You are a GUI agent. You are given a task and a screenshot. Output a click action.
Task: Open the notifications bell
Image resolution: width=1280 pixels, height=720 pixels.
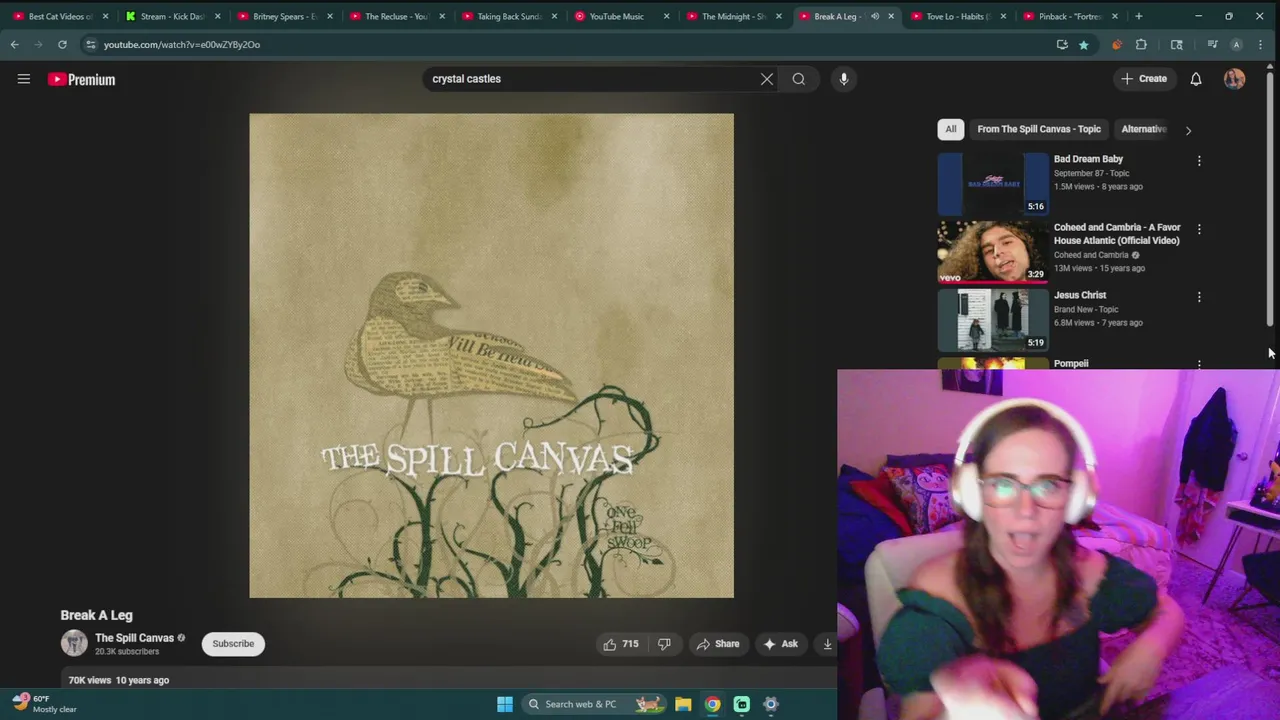[1196, 79]
